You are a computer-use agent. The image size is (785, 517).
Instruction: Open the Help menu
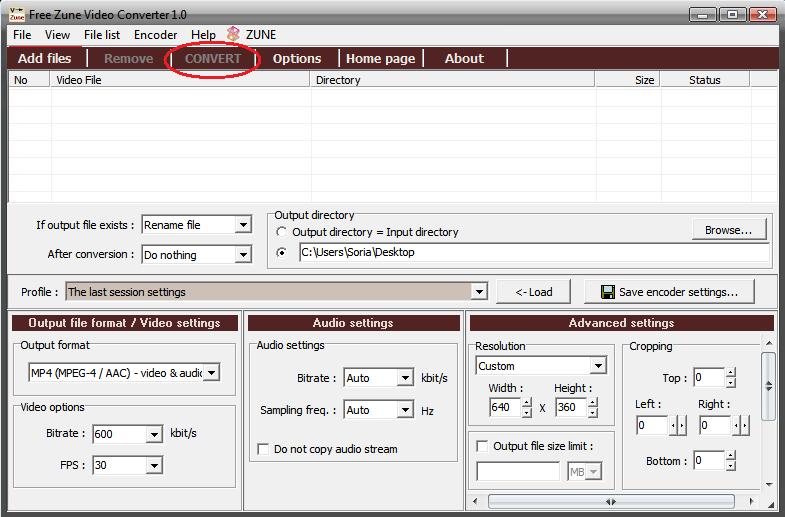[203, 35]
